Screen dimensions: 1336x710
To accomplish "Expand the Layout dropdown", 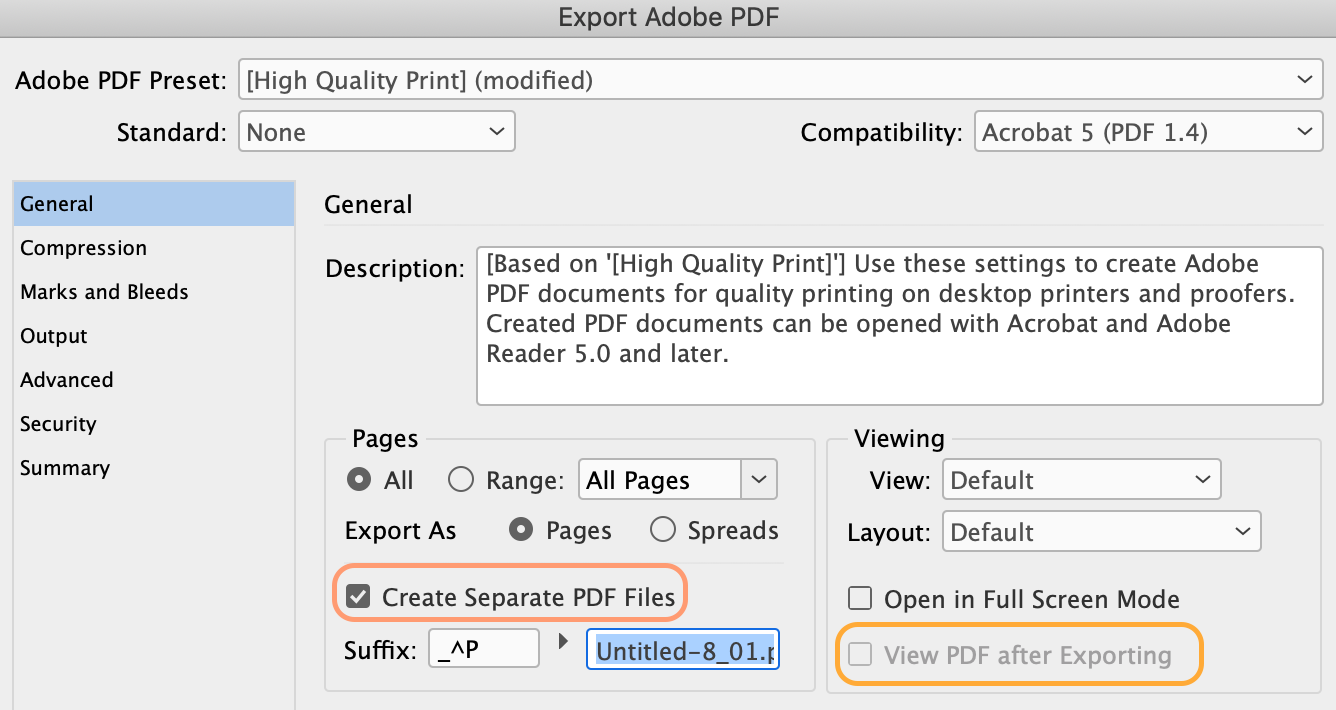I will click(1101, 532).
